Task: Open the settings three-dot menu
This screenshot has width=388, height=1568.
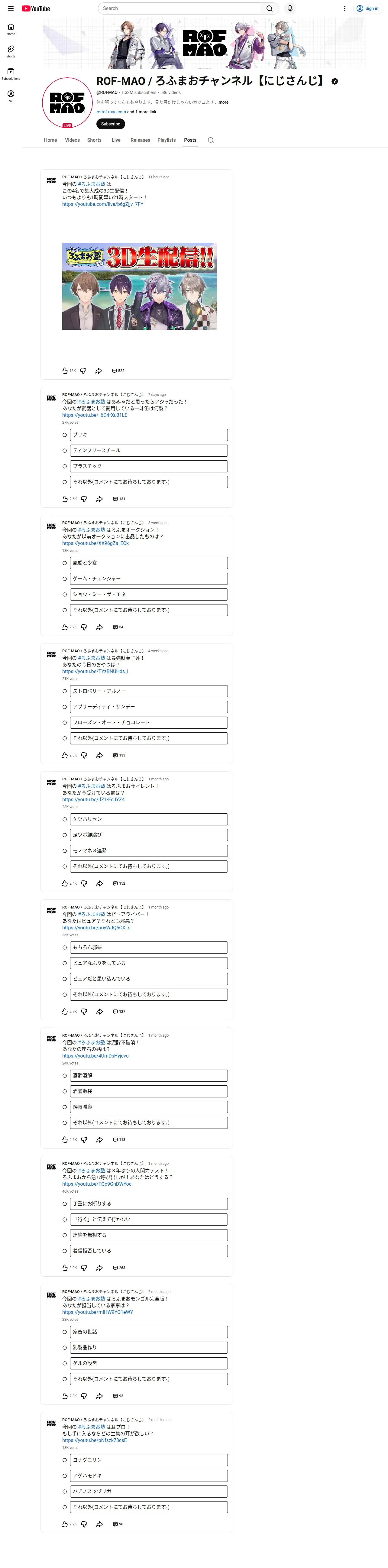Action: pyautogui.click(x=345, y=8)
